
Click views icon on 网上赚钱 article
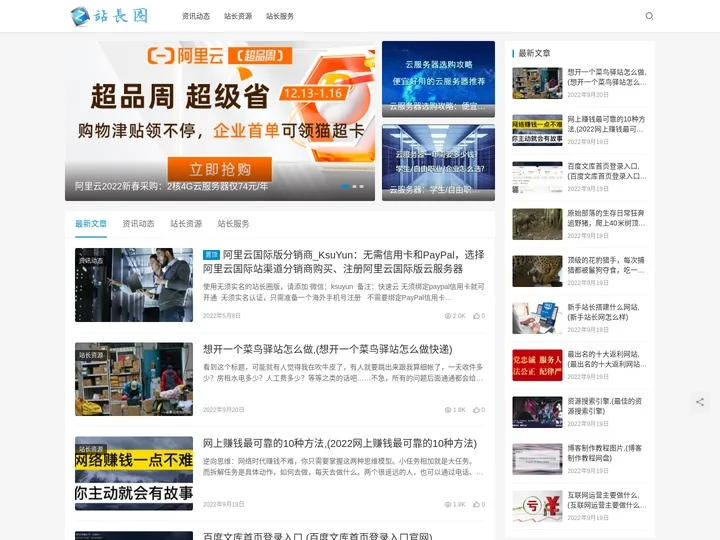pos(448,504)
